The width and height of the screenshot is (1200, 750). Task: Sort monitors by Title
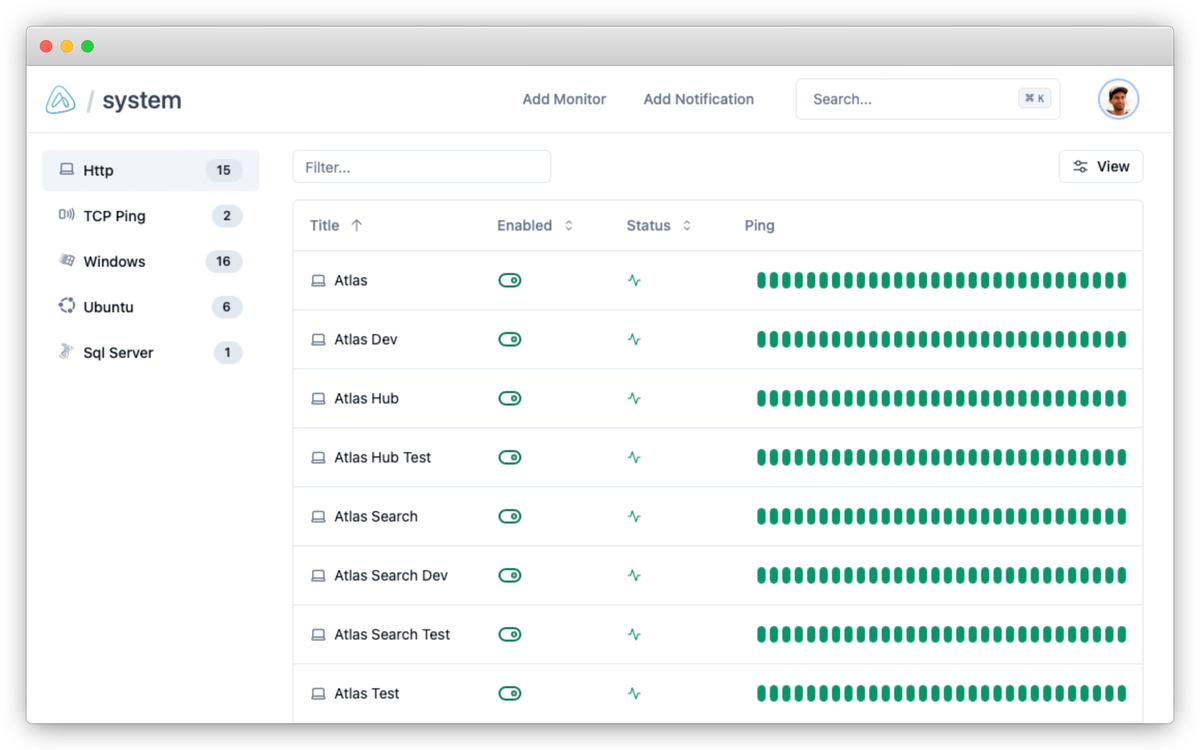(336, 225)
